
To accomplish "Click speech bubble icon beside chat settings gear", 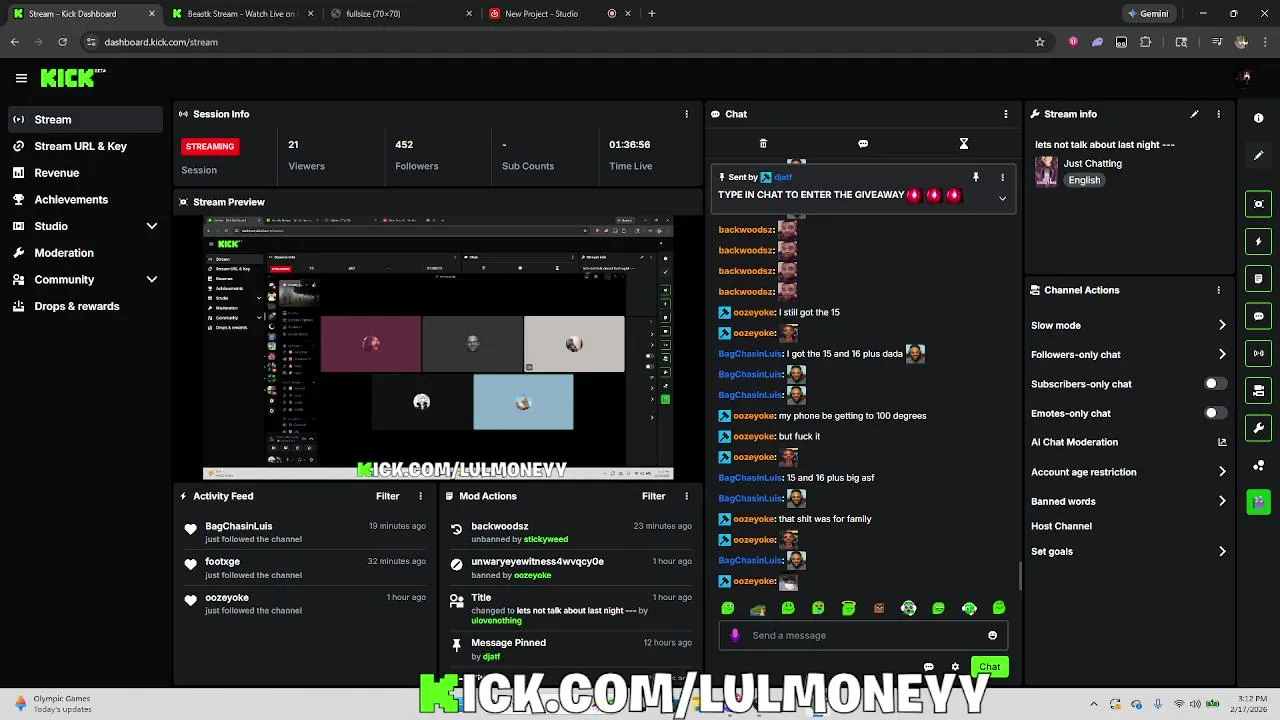I will 929,667.
